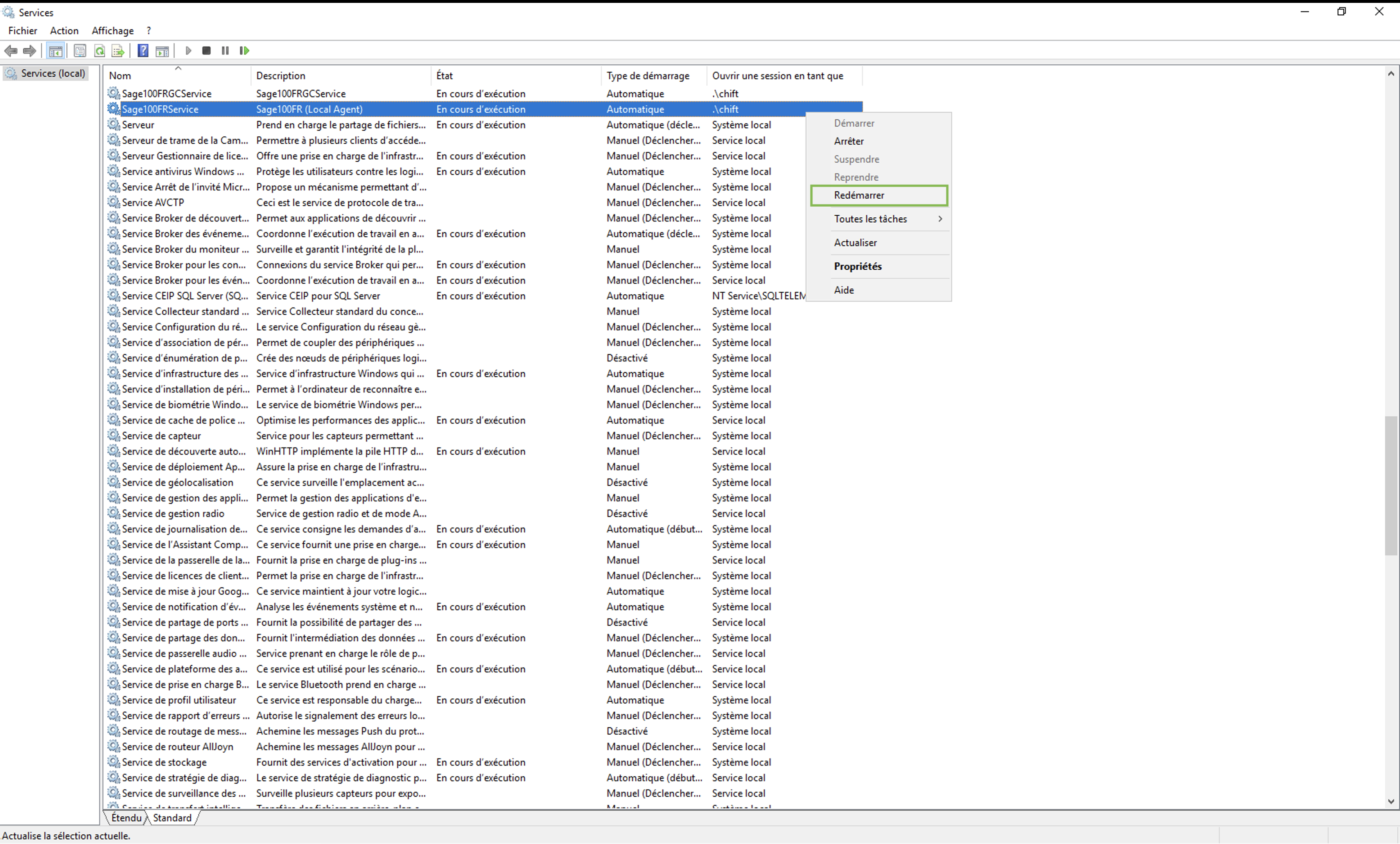Open Properties via toolbar icon
Image resolution: width=1400 pixels, height=844 pixels.
[x=80, y=50]
